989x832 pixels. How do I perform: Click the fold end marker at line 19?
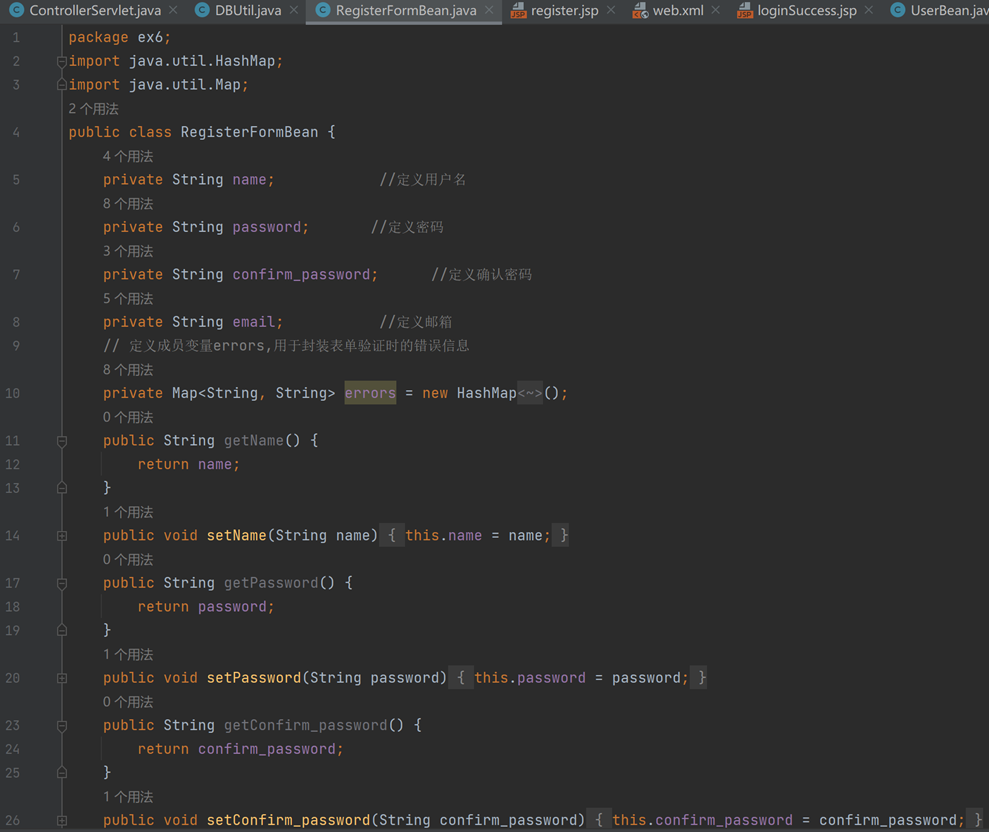[62, 630]
